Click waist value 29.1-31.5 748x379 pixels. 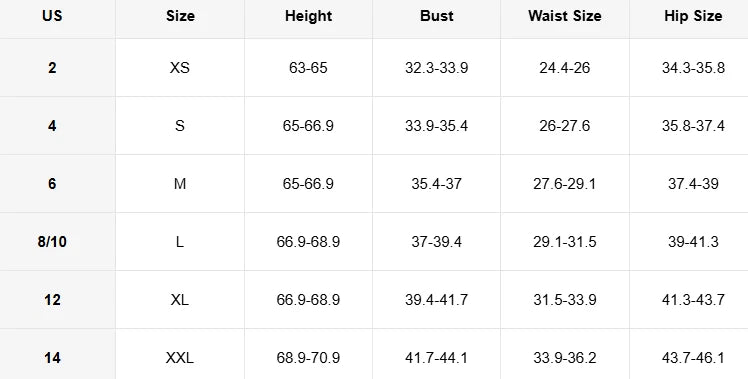(x=564, y=242)
